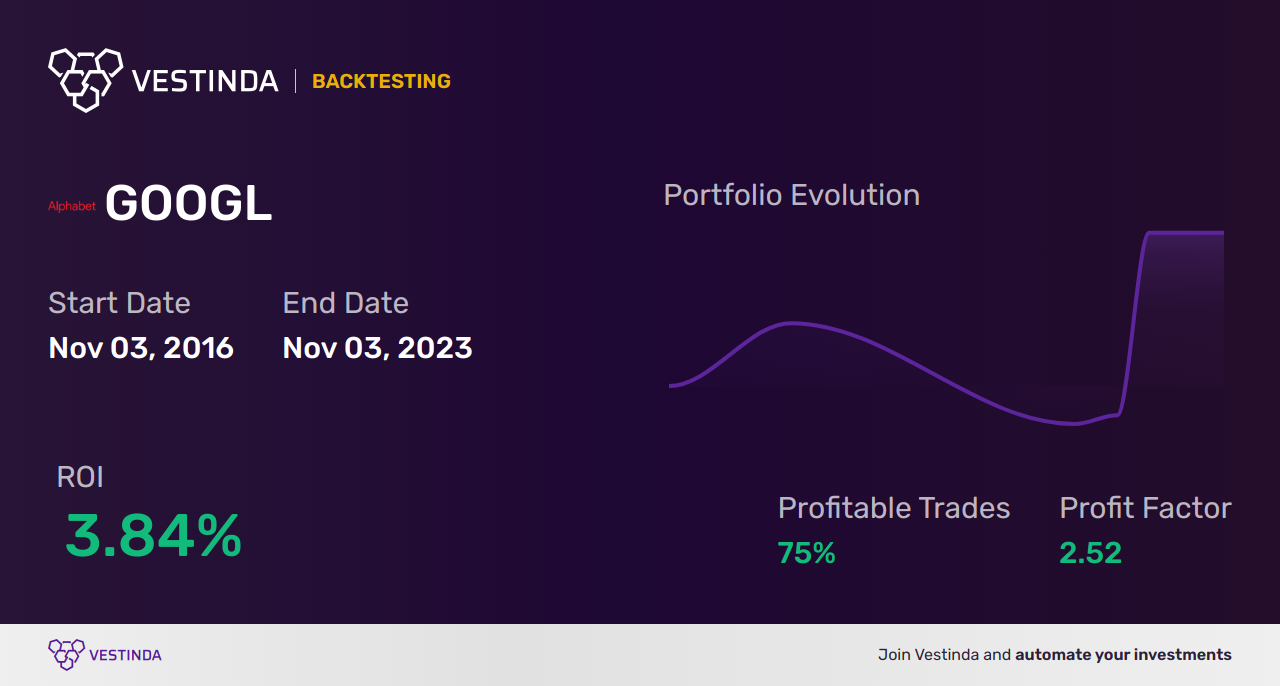
Task: Select the Start Date label
Action: pos(119,303)
